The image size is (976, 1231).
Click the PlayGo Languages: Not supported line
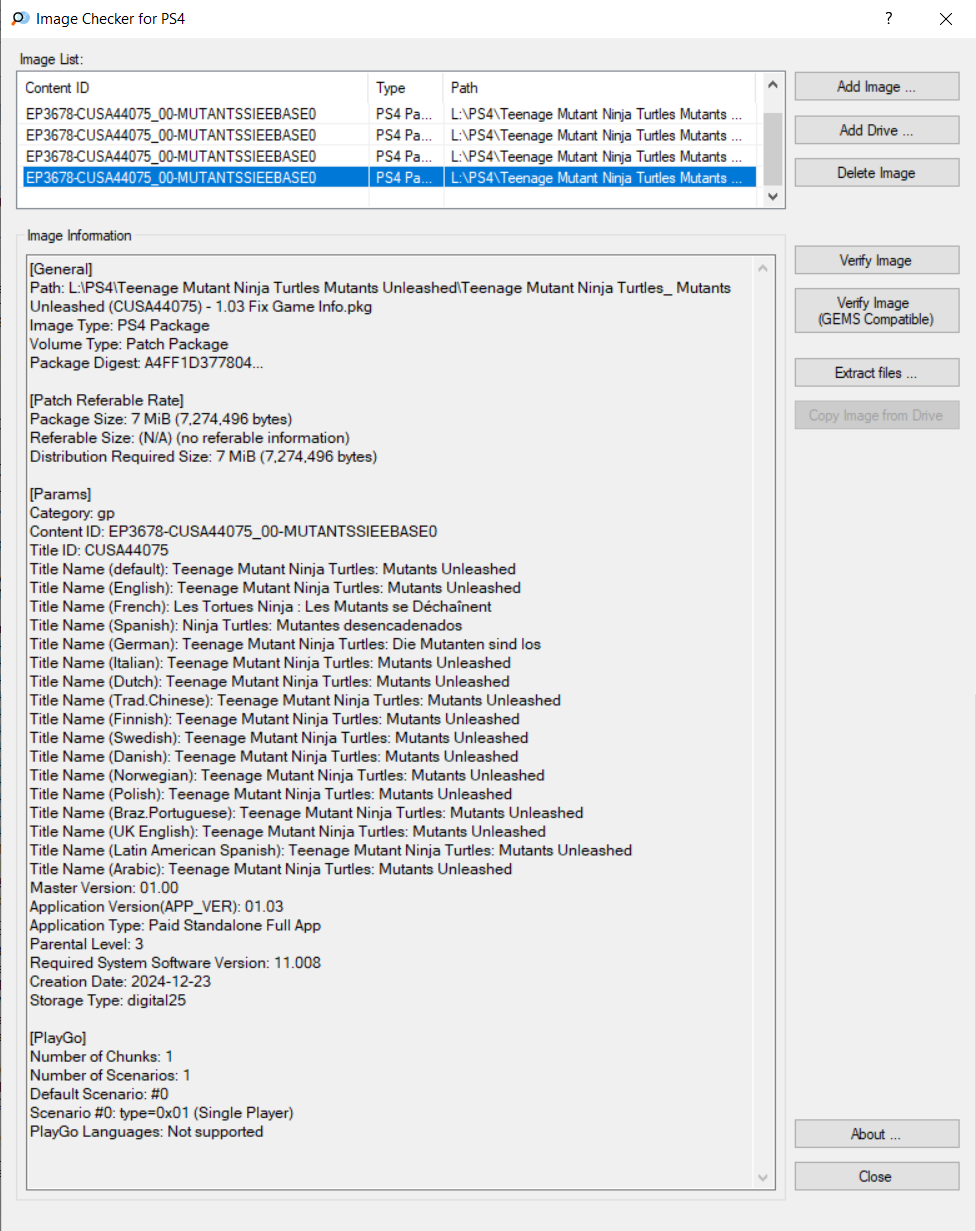point(147,1131)
